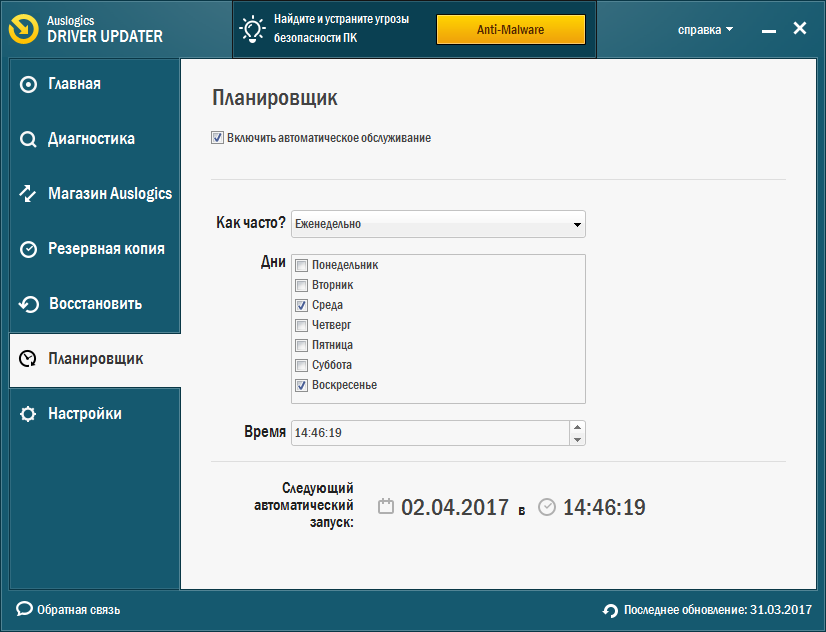Screen dimensions: 826x632
Task: Expand the справка dropdown menu
Action: click(706, 29)
